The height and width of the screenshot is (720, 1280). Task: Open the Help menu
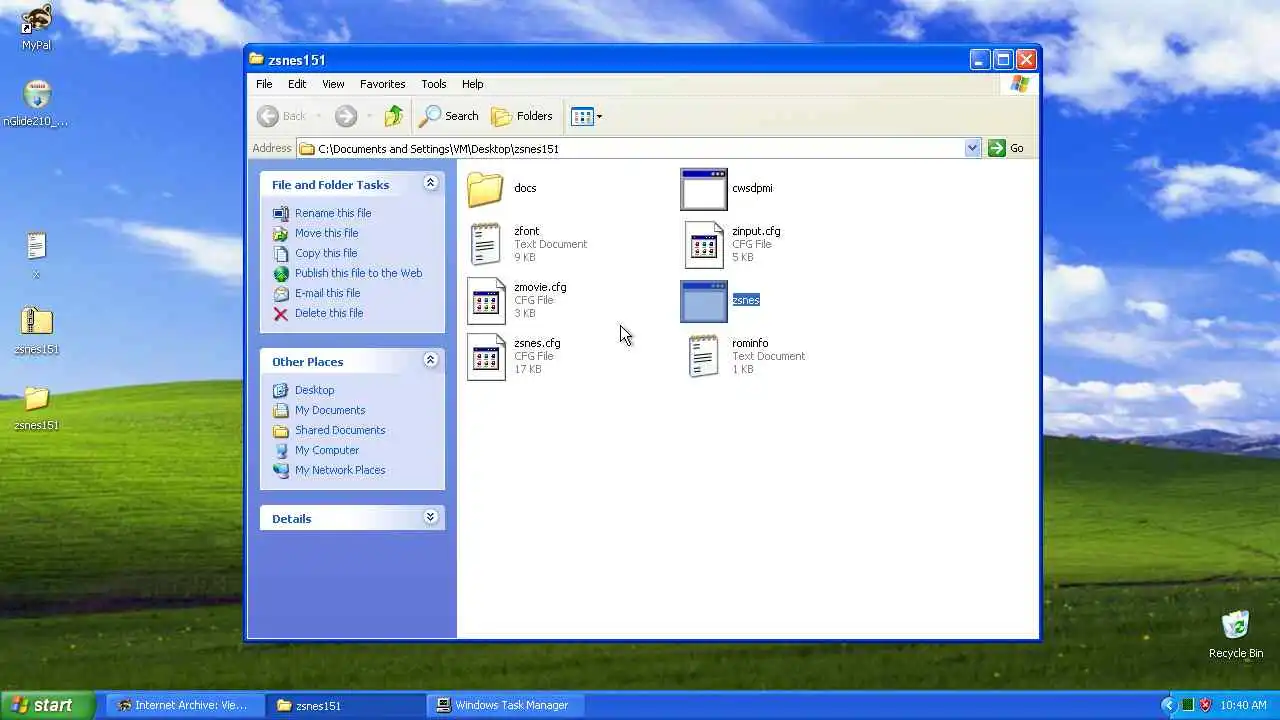pos(473,84)
